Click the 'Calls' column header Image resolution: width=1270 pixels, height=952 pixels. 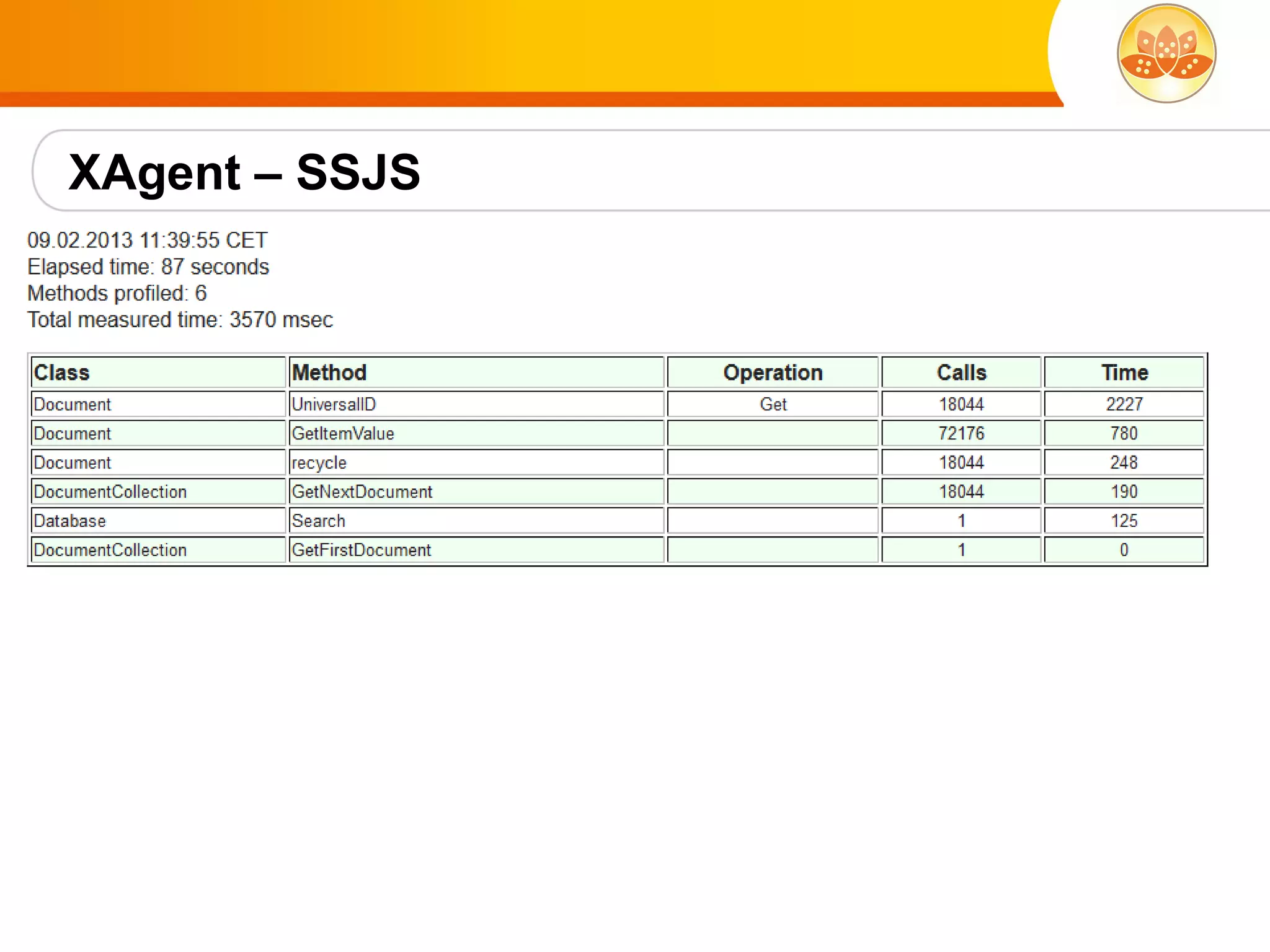[961, 372]
